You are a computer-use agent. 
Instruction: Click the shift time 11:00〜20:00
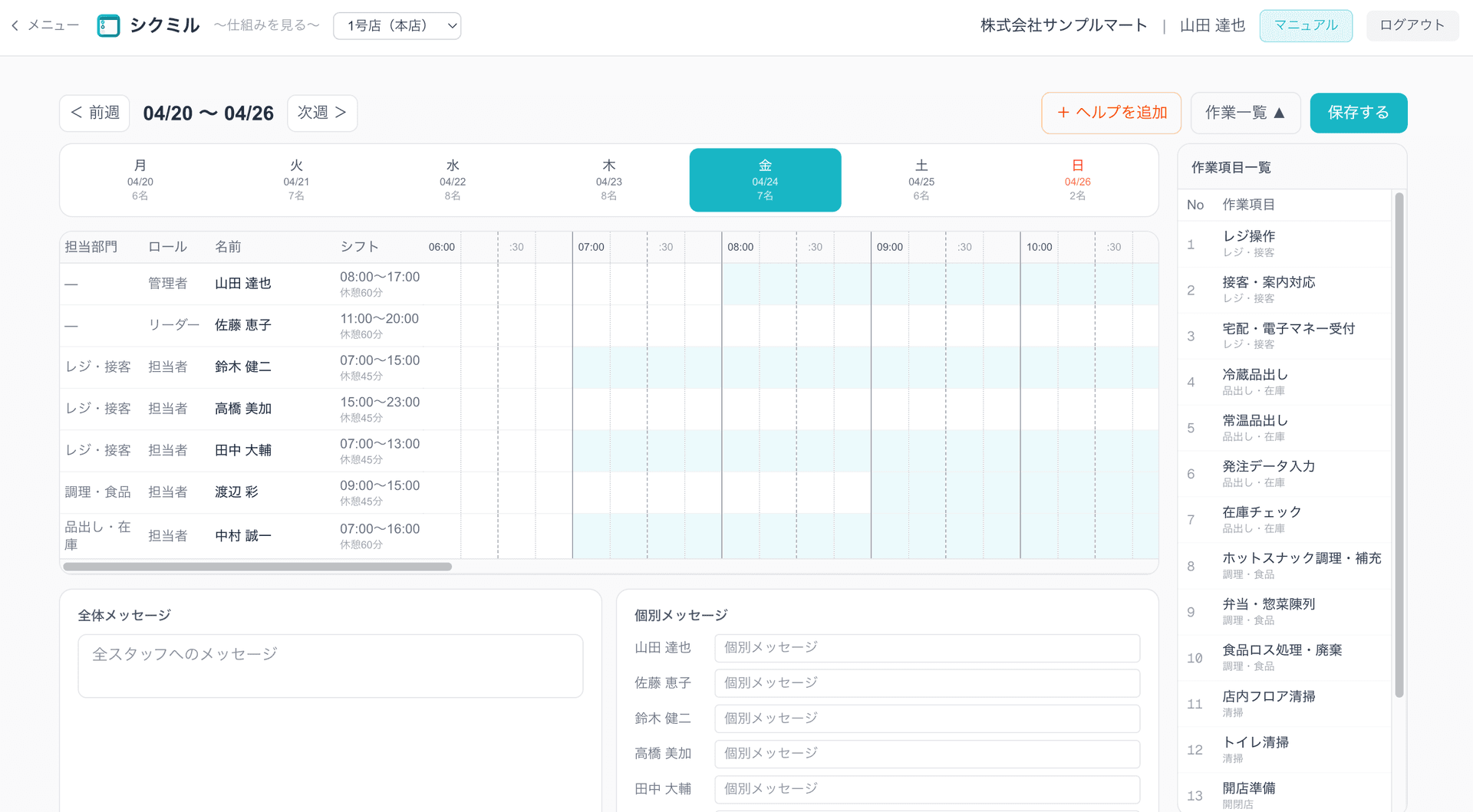380,318
